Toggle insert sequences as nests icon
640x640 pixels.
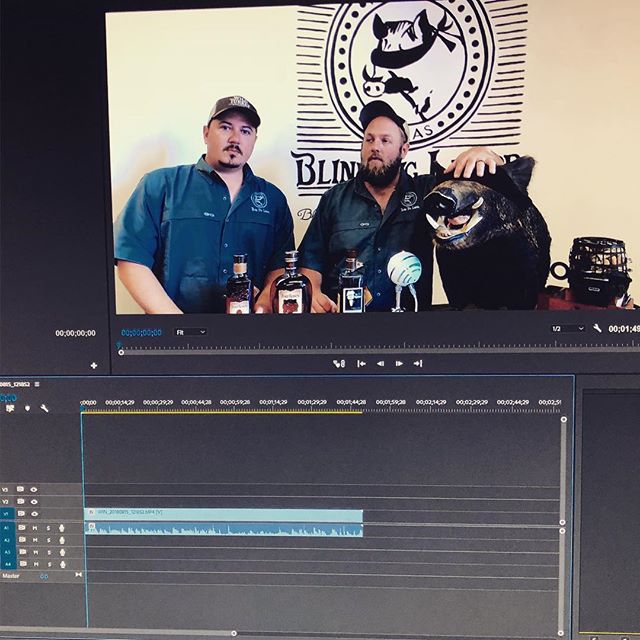tap(10, 408)
